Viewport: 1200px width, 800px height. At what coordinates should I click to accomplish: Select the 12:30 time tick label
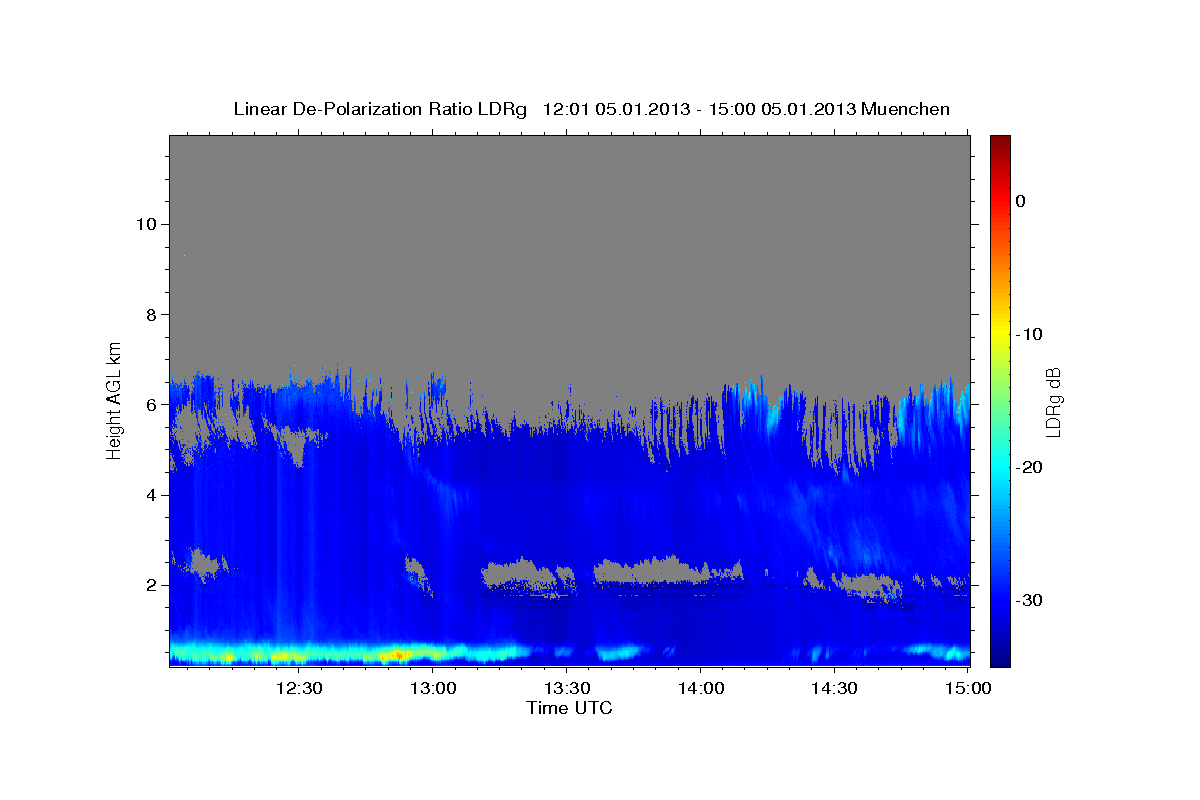(x=299, y=689)
